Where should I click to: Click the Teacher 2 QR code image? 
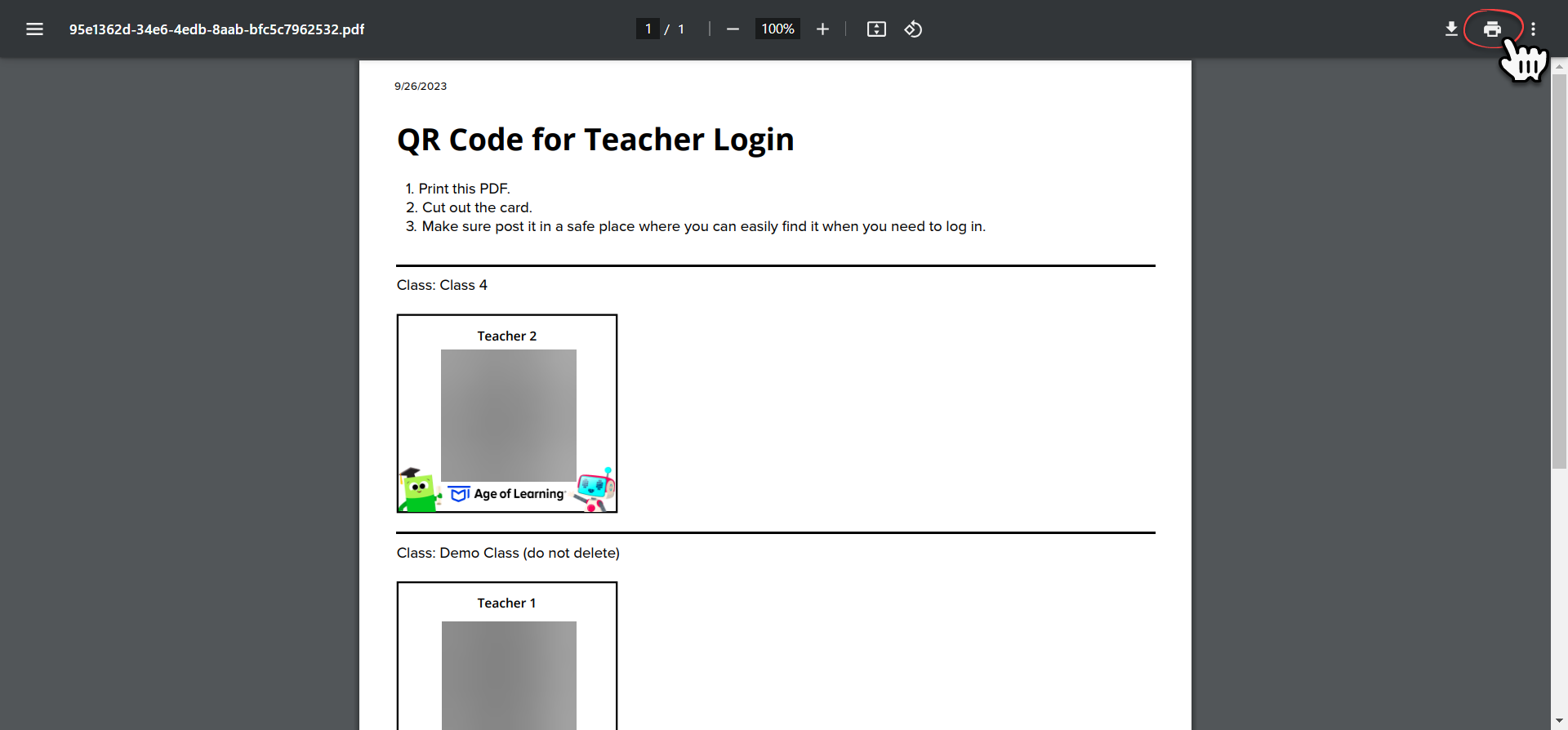509,415
